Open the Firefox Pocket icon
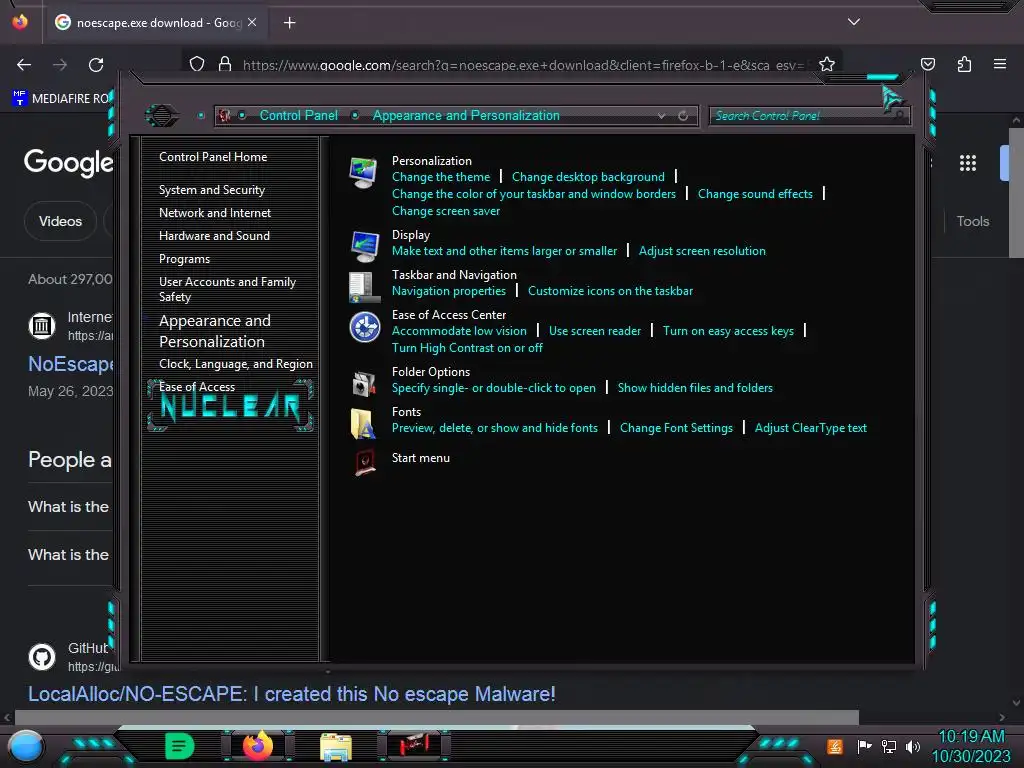Image resolution: width=1024 pixels, height=768 pixels. 927,64
